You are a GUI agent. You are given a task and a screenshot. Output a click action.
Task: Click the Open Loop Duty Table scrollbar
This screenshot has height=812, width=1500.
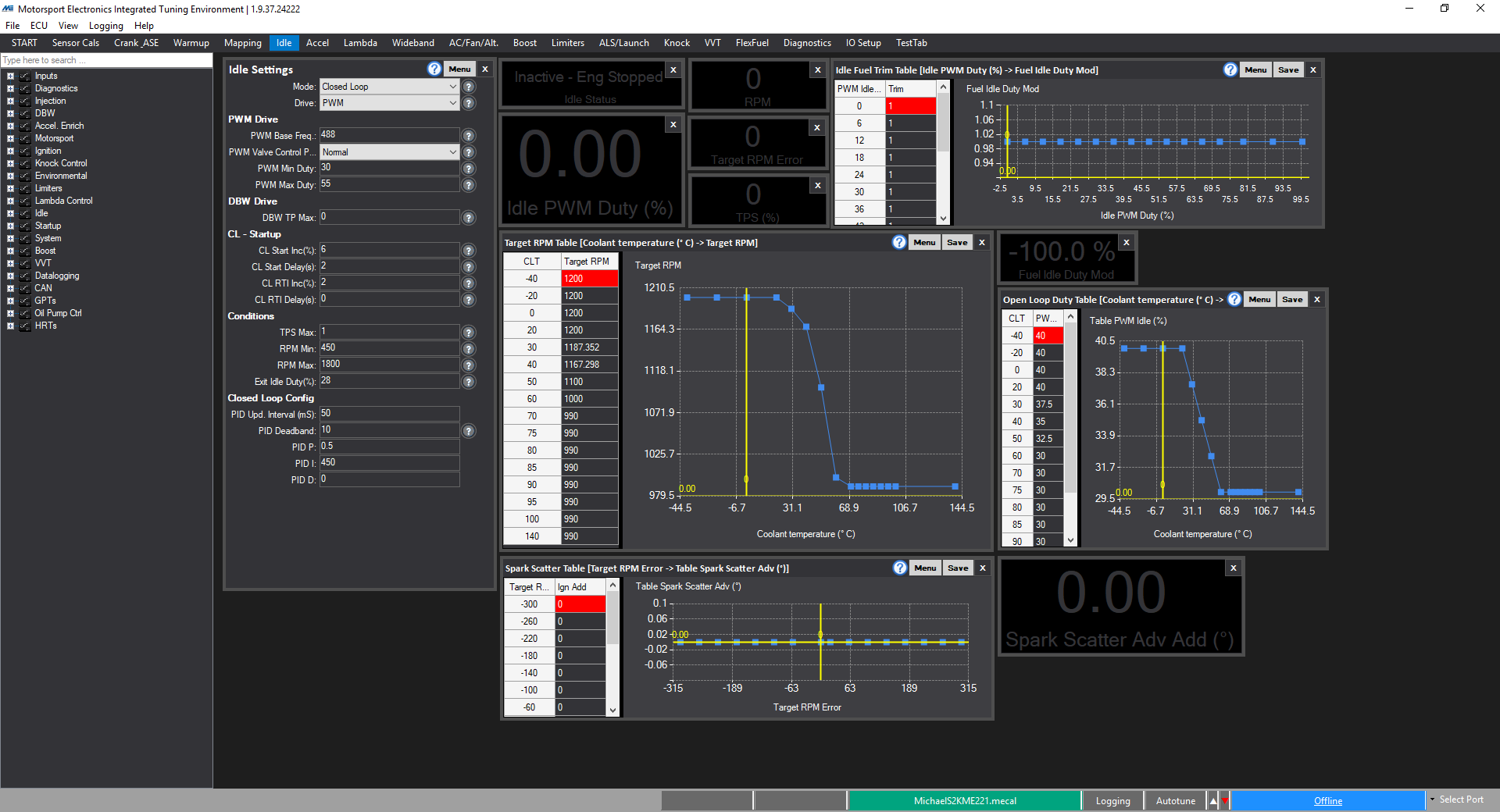click(x=1070, y=427)
